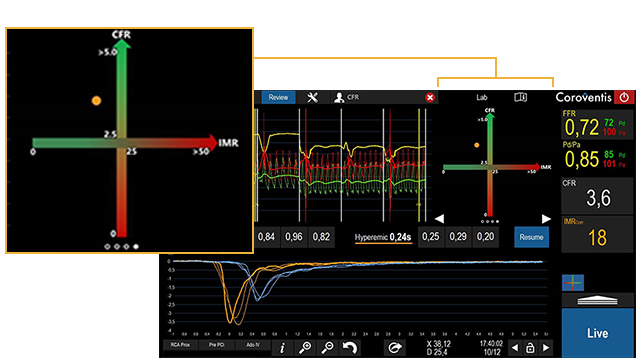640x360 pixels.
Task: Click the red power button icon
Action: (x=624, y=97)
